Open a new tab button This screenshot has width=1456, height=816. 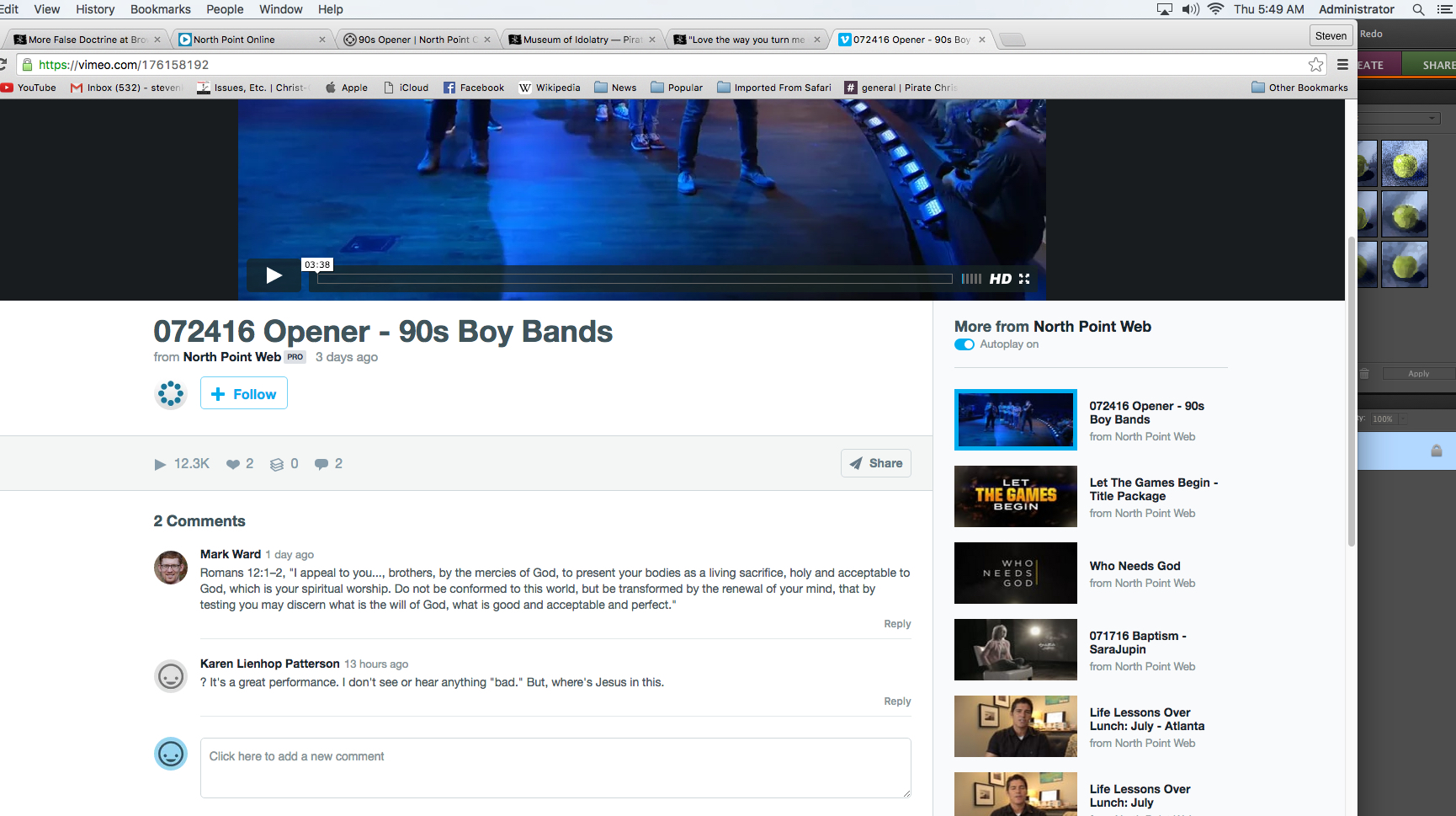point(1012,40)
